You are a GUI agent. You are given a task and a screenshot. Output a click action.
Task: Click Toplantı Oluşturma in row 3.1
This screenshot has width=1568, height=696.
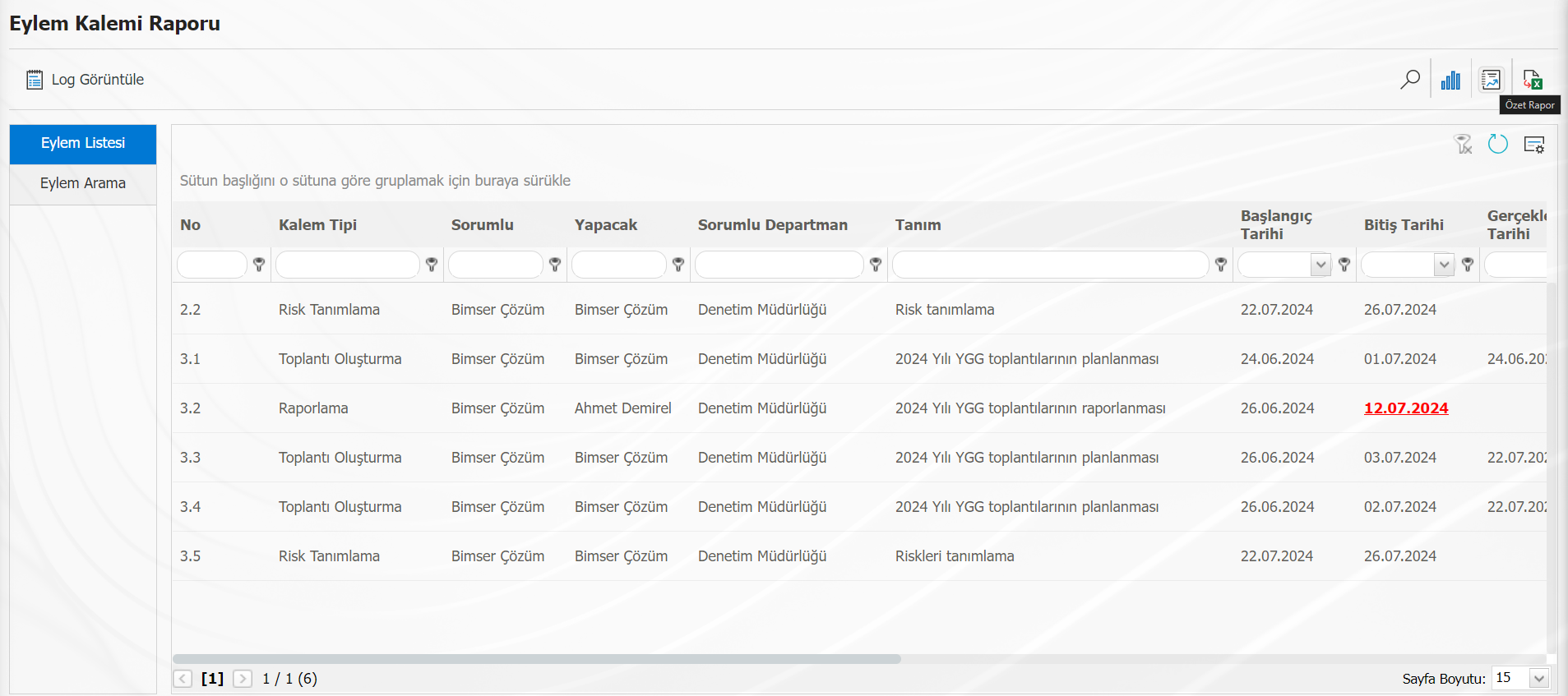tap(340, 359)
